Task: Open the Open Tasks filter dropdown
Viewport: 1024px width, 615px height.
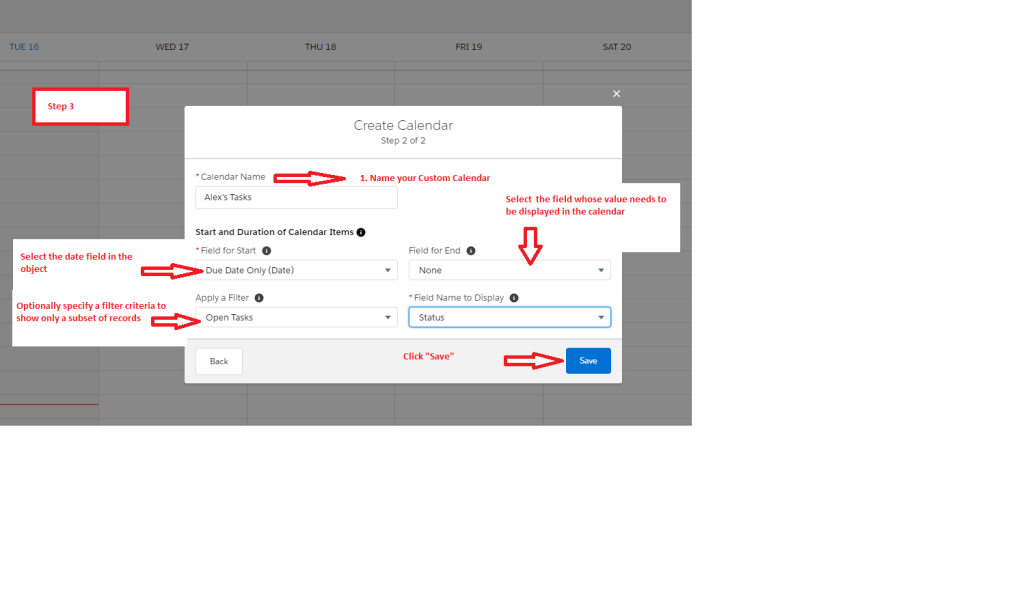Action: (x=296, y=317)
